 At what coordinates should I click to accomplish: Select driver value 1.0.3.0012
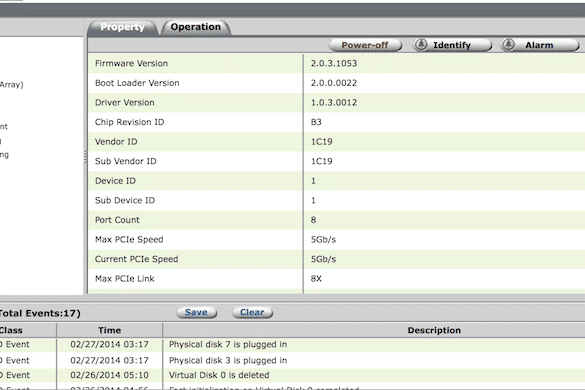[x=334, y=103]
